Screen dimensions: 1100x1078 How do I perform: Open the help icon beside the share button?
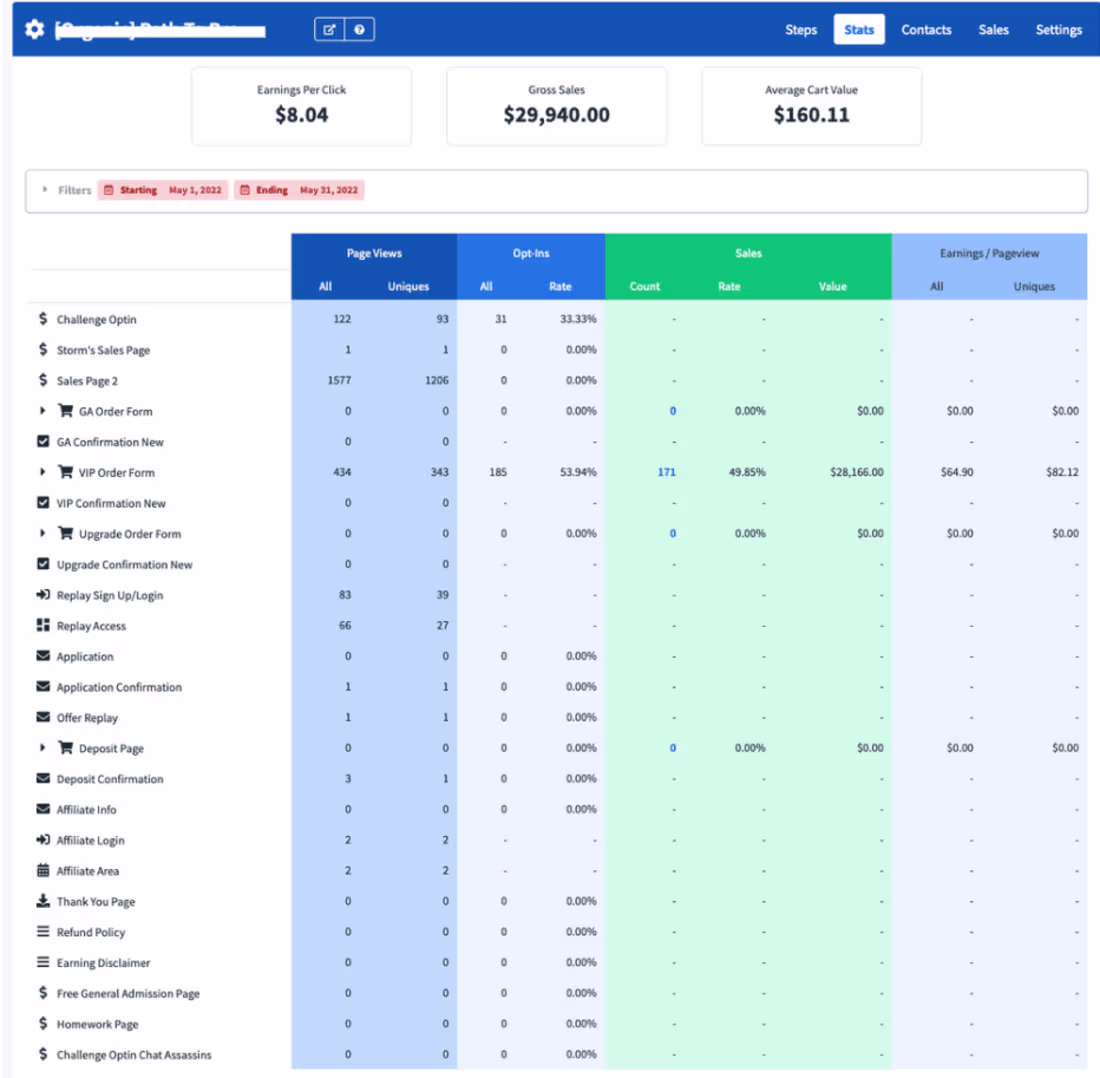(360, 29)
